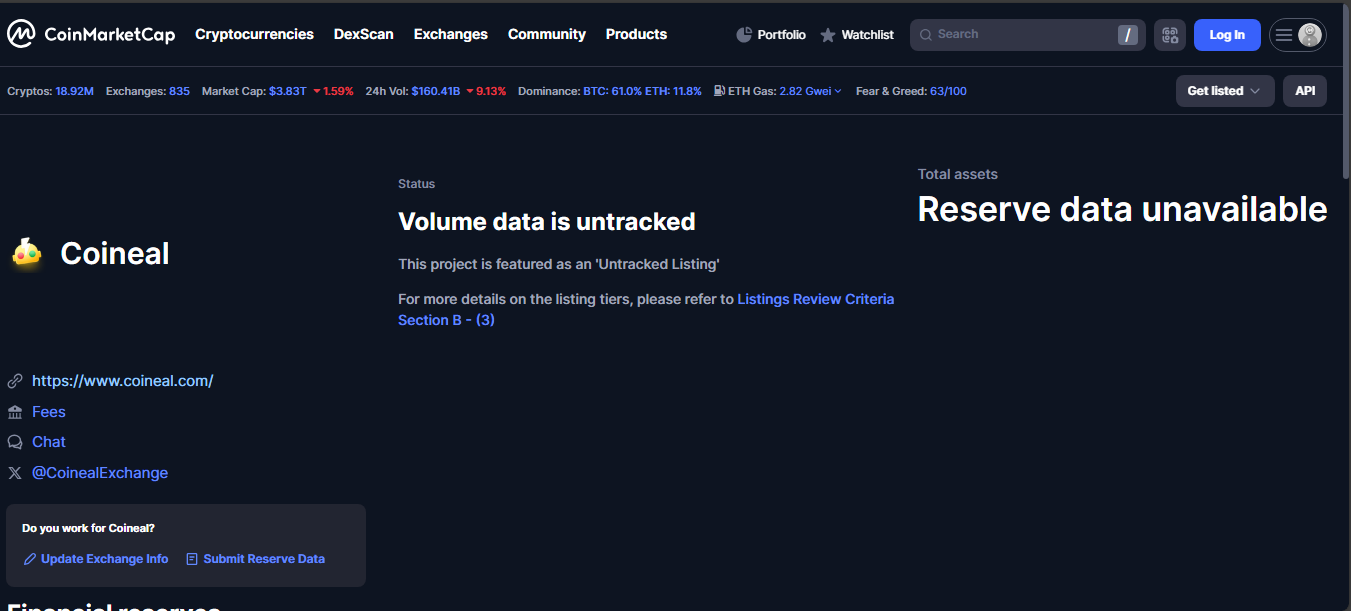Click the link icon beside coineal.com
Viewport: 1351px width, 611px height.
click(15, 381)
